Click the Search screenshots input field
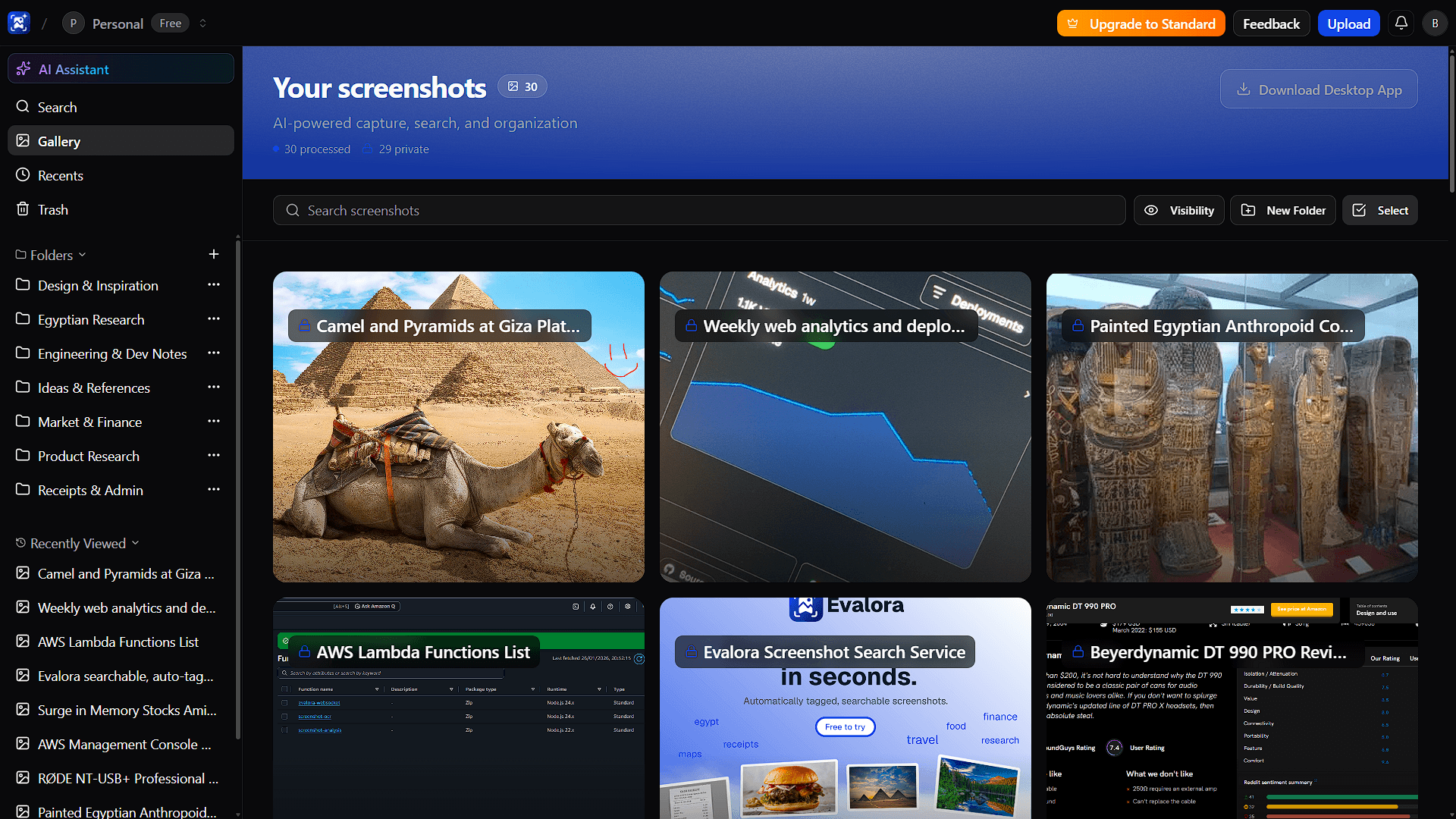Image resolution: width=1456 pixels, height=819 pixels. 699,210
